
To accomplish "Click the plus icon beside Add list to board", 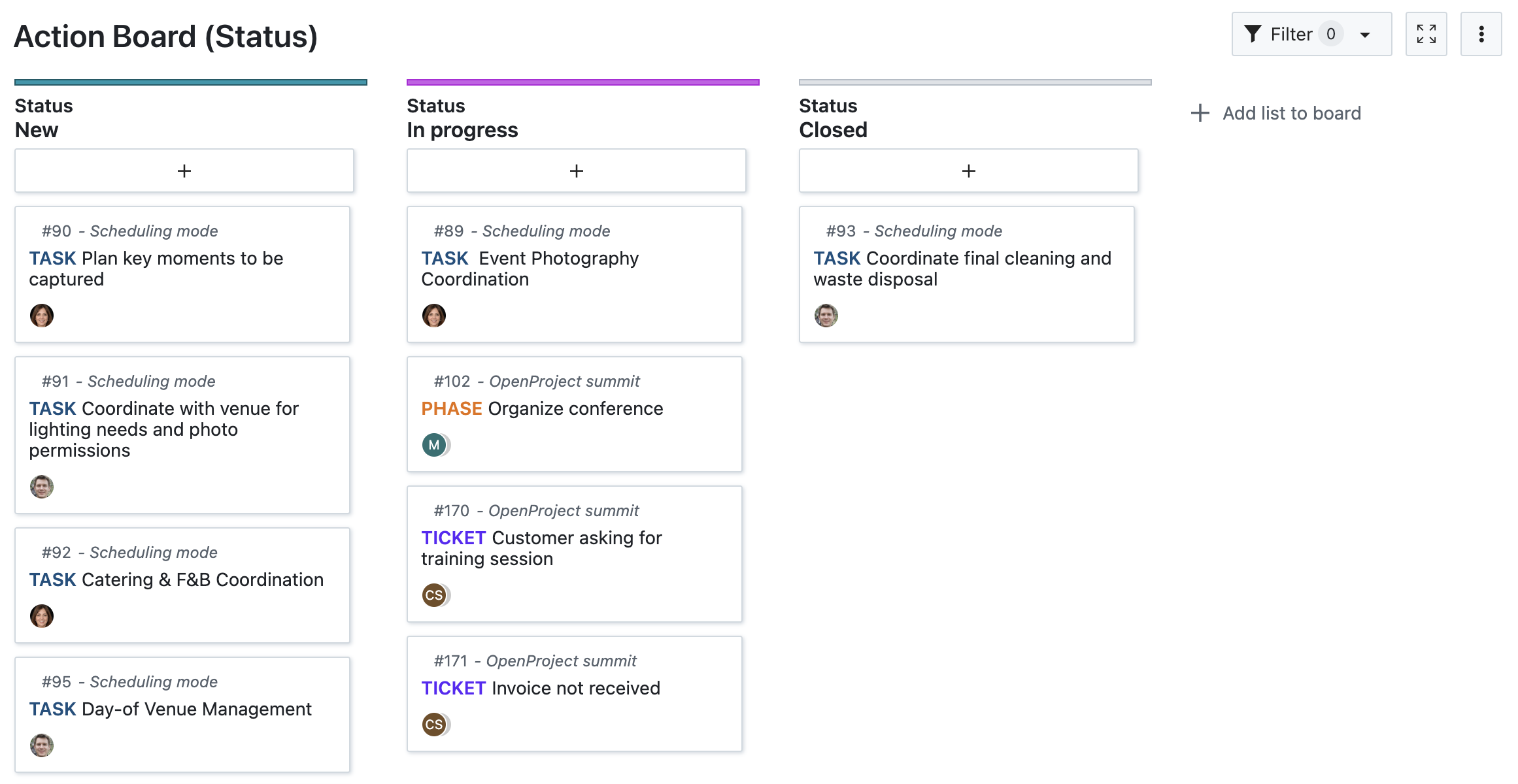I will tap(1200, 113).
